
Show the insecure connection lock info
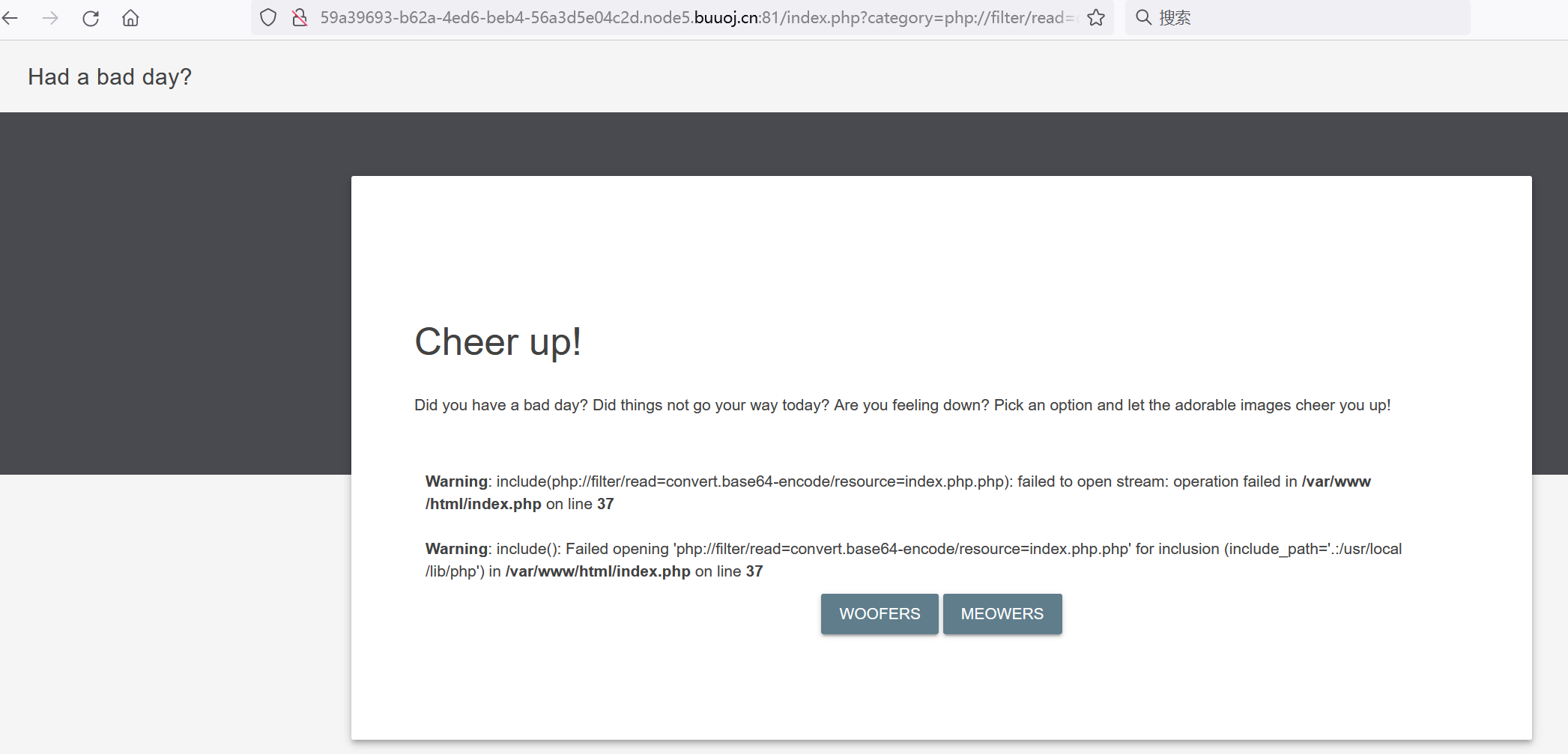300,18
